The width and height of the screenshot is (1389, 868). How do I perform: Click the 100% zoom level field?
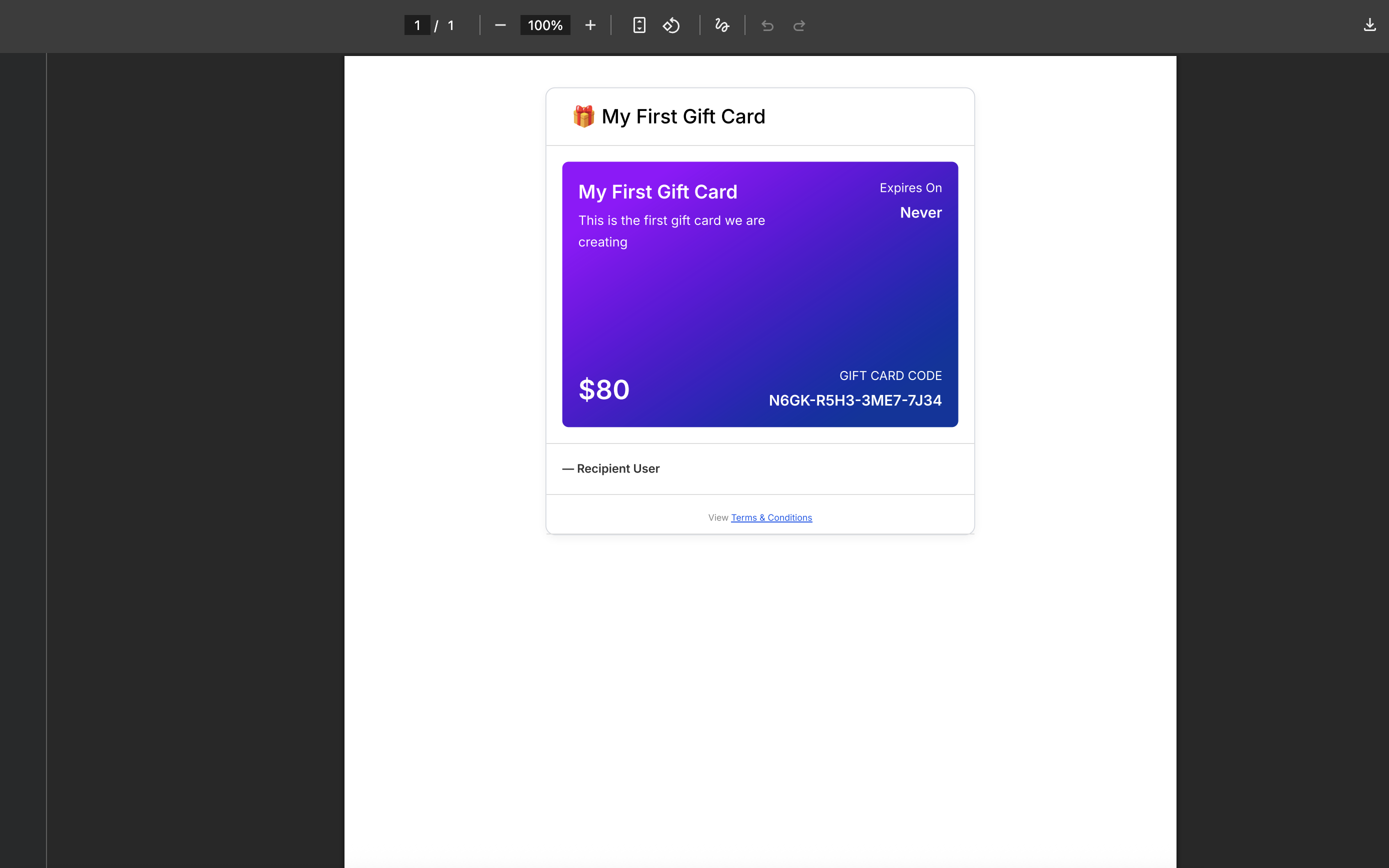click(x=545, y=25)
